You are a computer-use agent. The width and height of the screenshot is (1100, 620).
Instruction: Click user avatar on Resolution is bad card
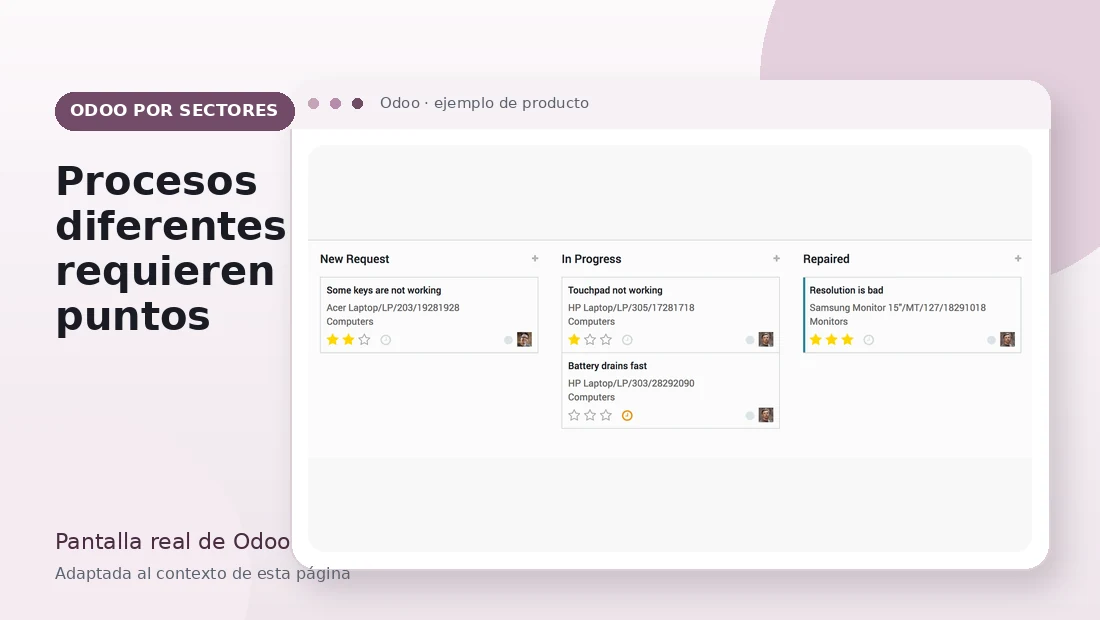point(1007,339)
